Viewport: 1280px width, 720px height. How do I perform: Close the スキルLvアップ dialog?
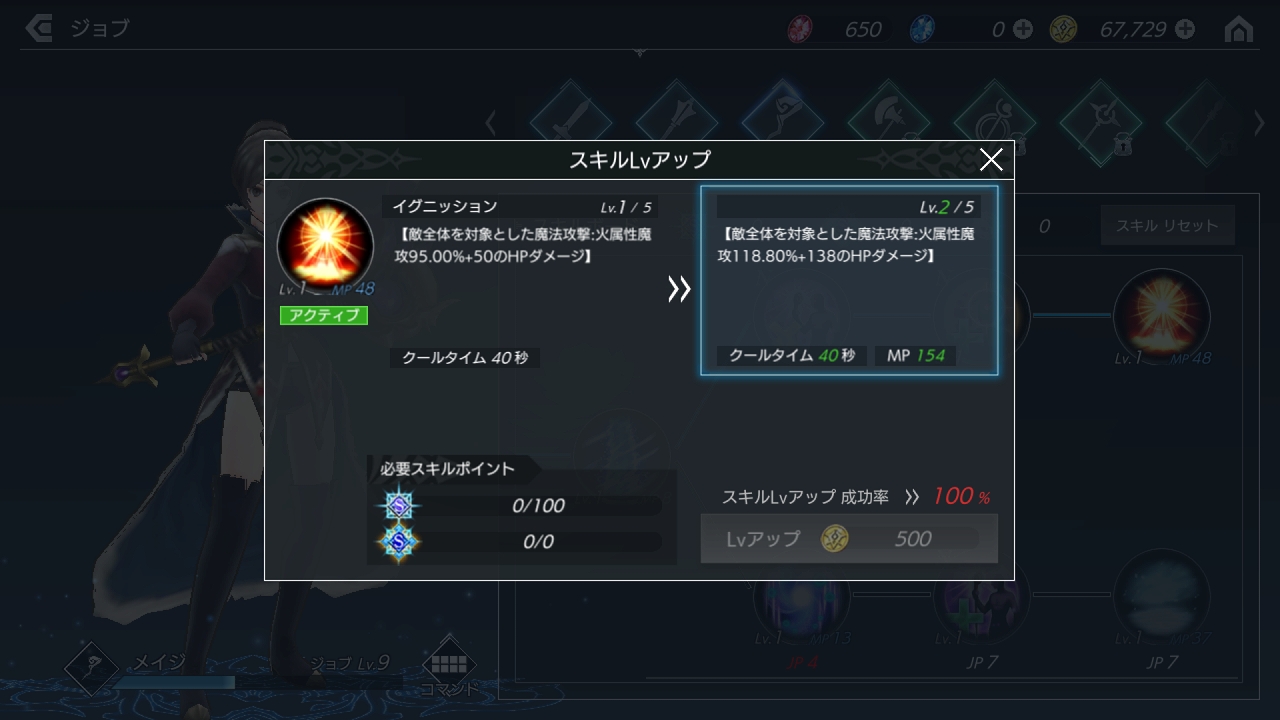990,160
